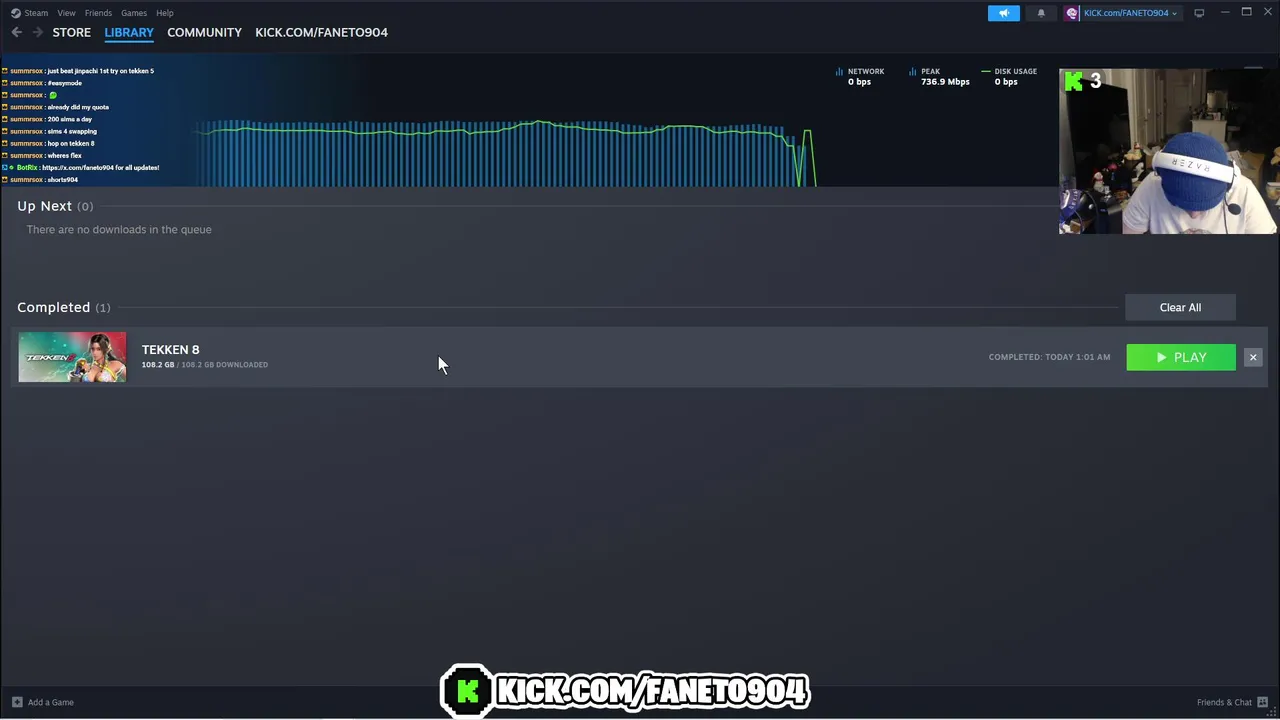
Task: Remove TEKKEN 8 from completed list
Action: (x=1253, y=357)
